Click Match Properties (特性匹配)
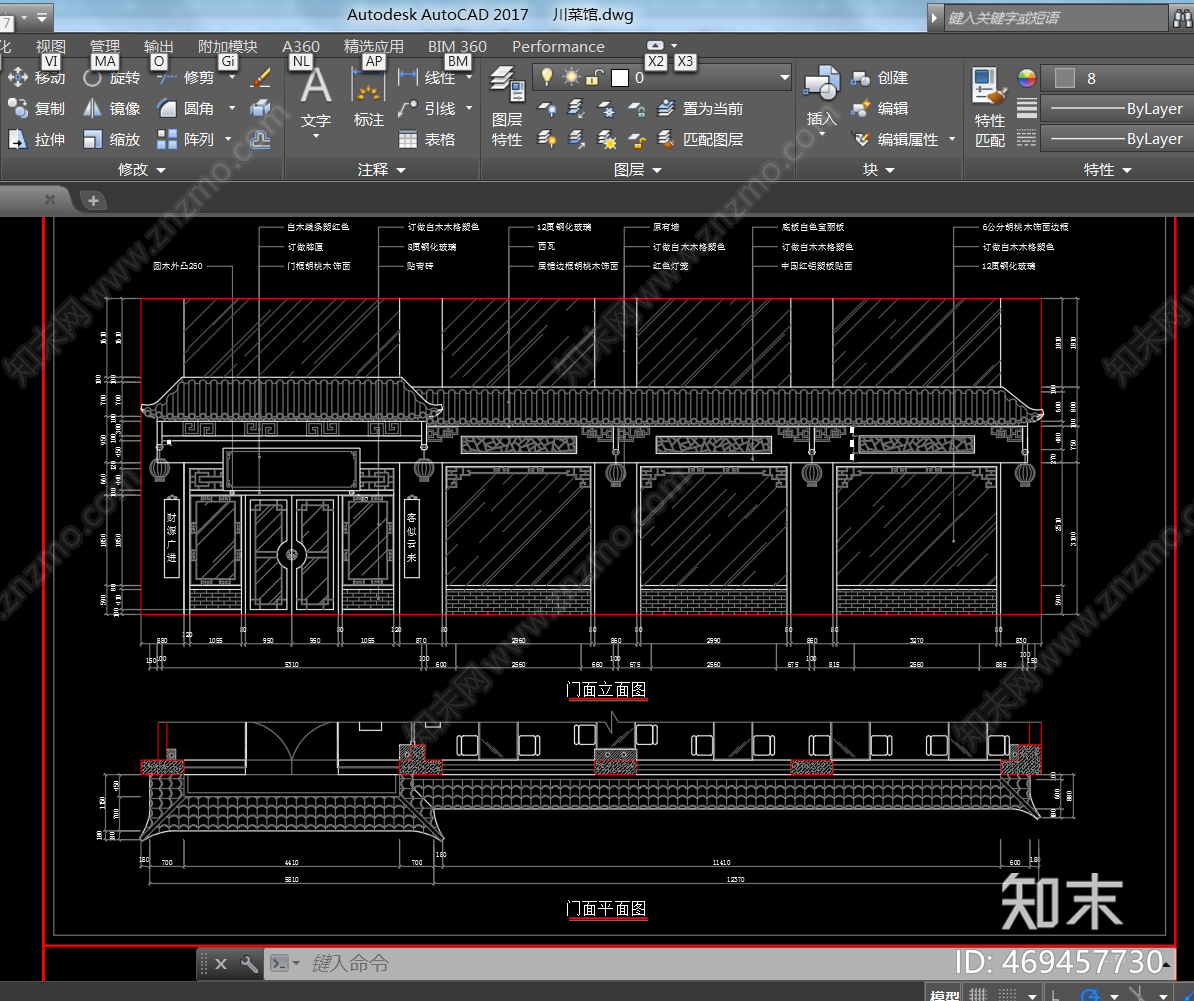Image resolution: width=1194 pixels, height=1001 pixels. point(990,107)
